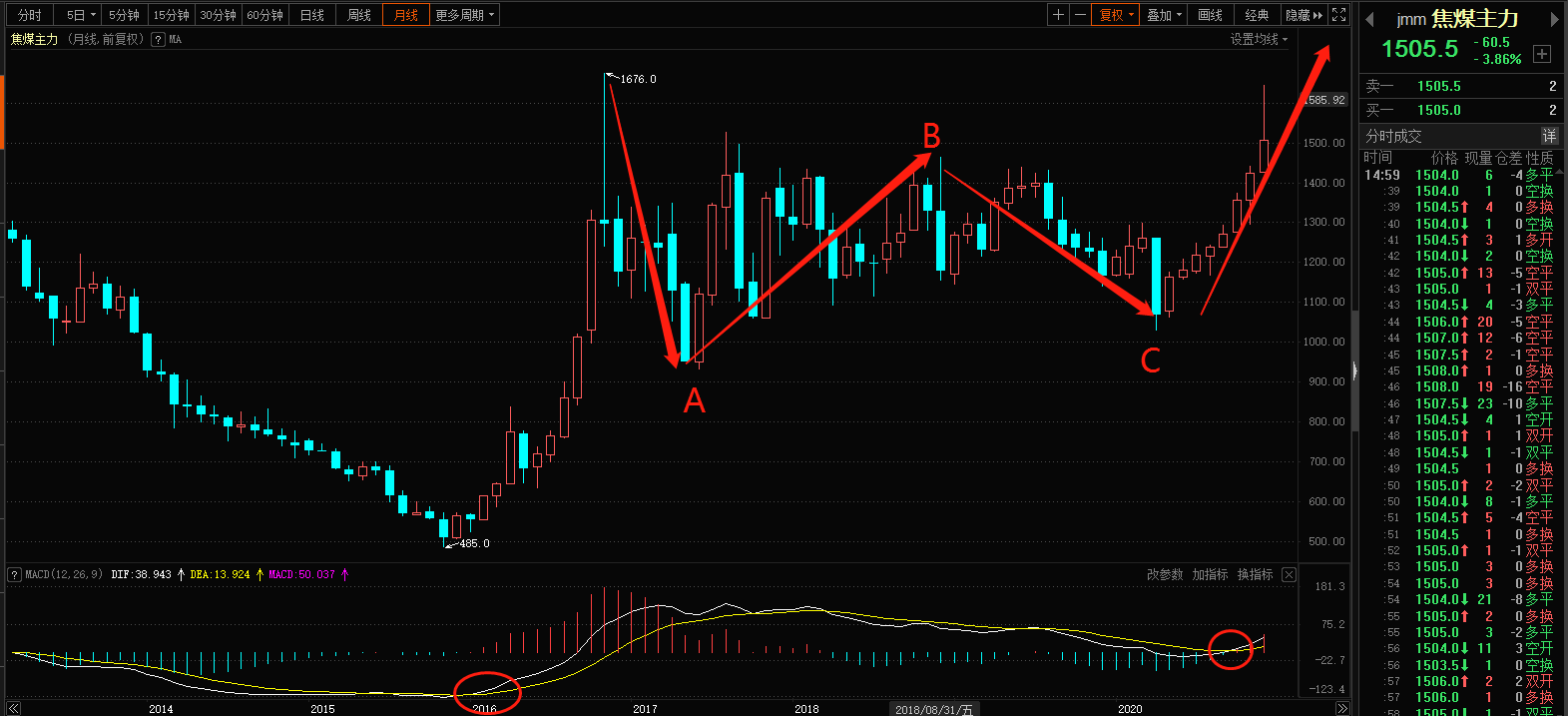The width and height of the screenshot is (1568, 716).
Task: Open the MA help question mark icon
Action: [x=158, y=40]
